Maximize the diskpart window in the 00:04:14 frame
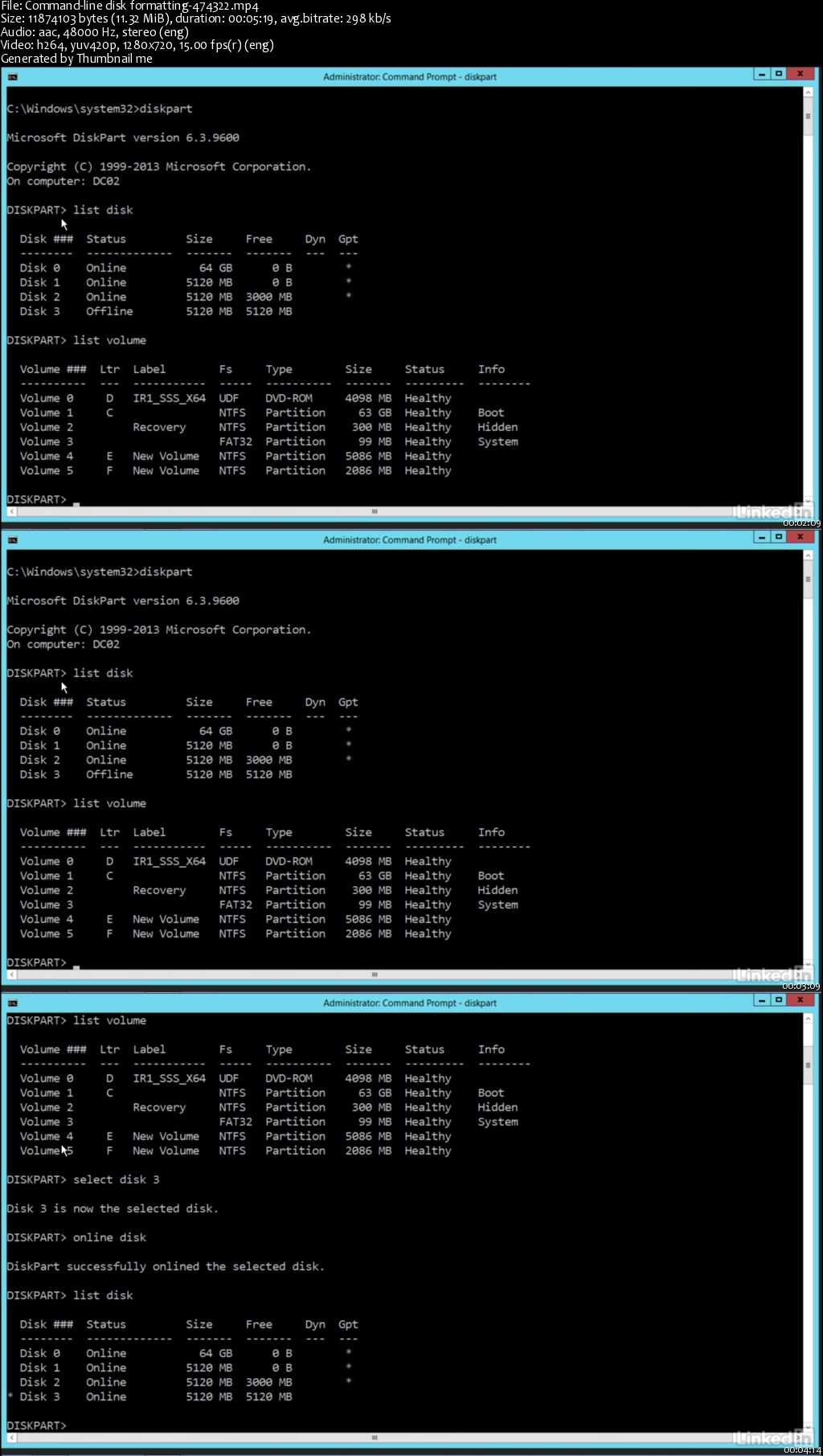The height and width of the screenshot is (1456, 823). point(778,1000)
